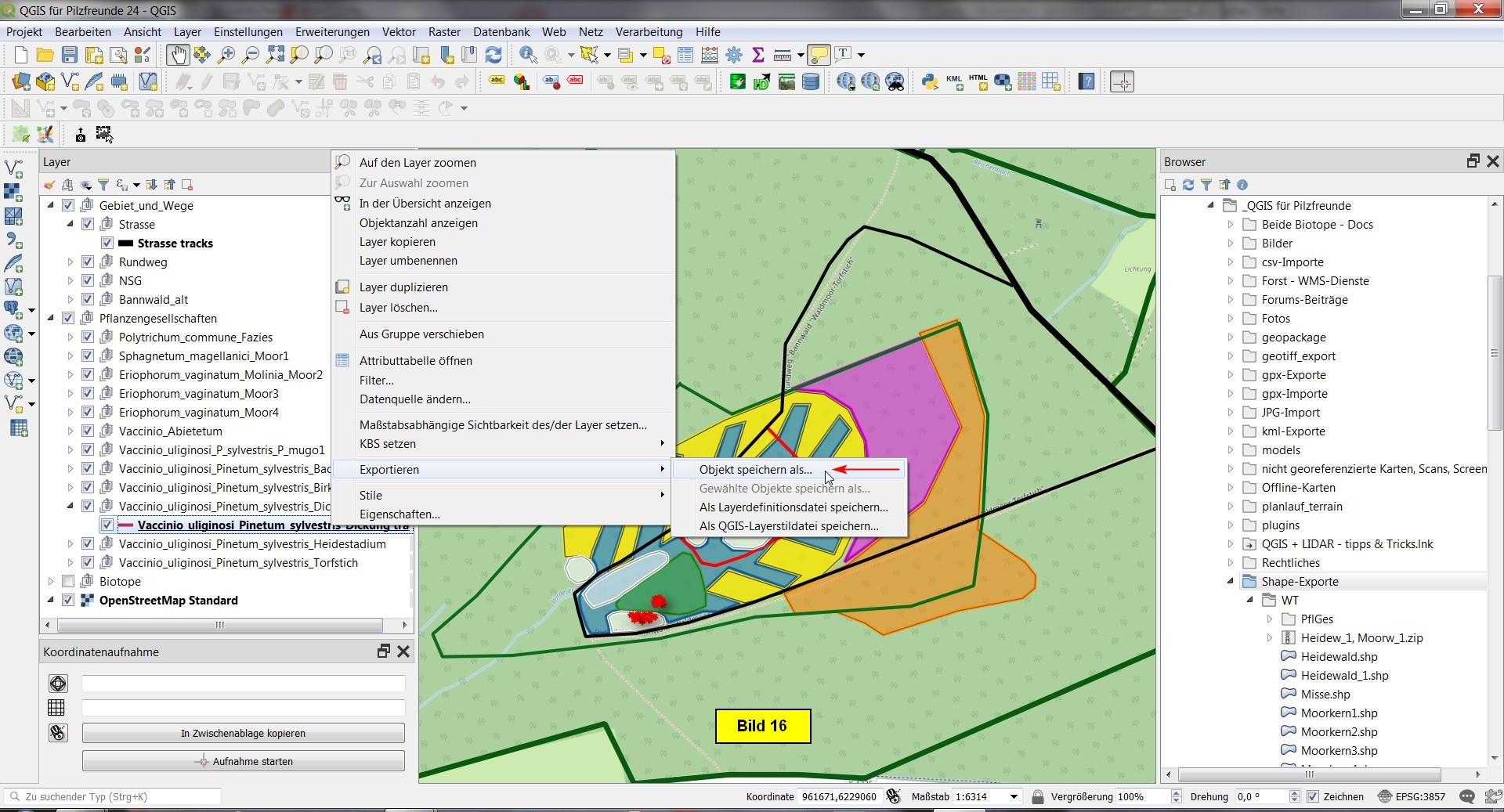Click the Layer panel horizontal scrollbar
The image size is (1504, 812).
click(219, 625)
